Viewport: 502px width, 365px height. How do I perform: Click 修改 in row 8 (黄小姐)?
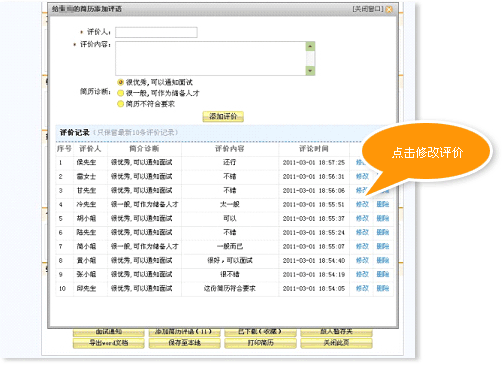tap(362, 260)
